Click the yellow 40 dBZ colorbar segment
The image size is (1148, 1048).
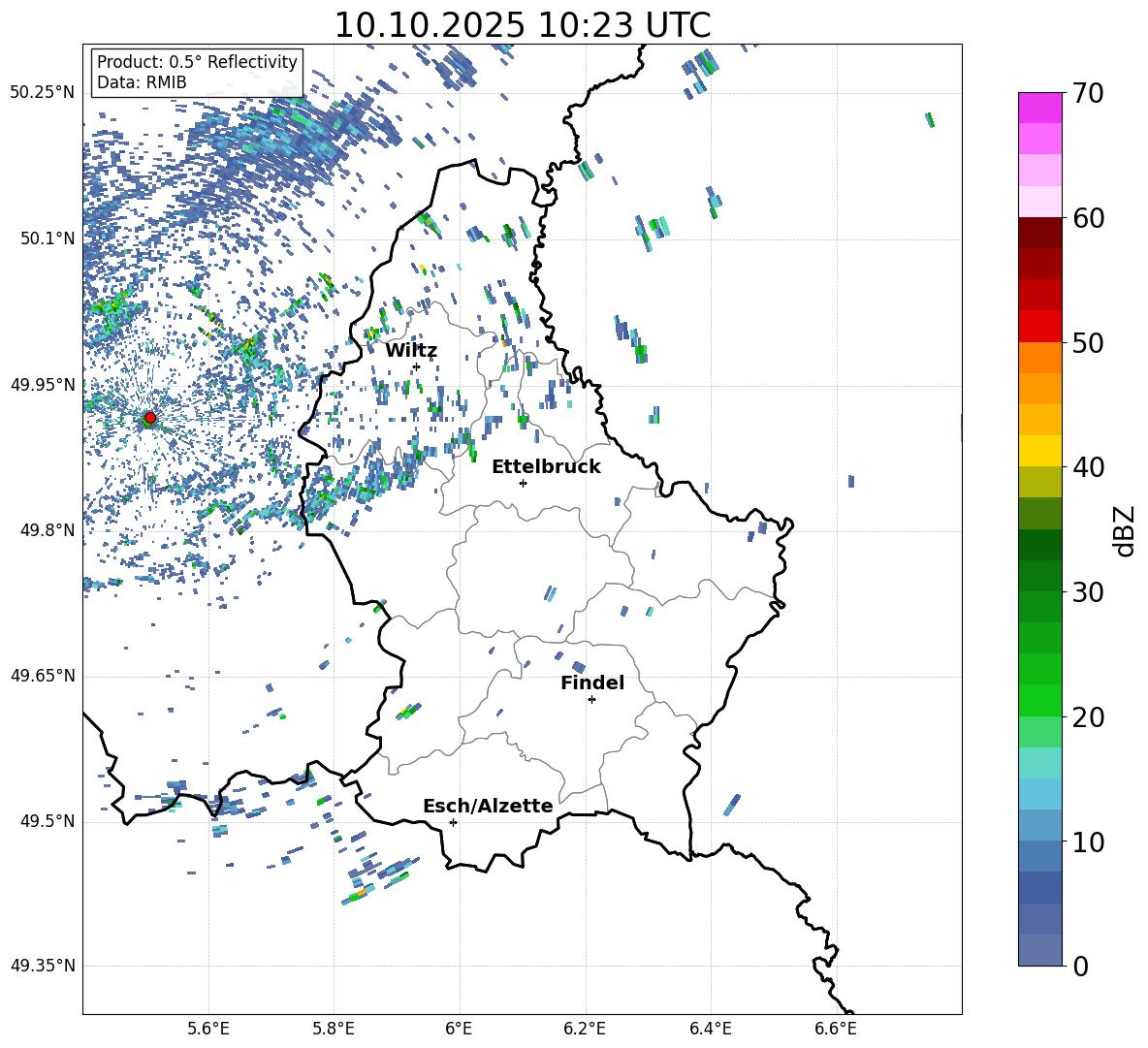(1040, 451)
